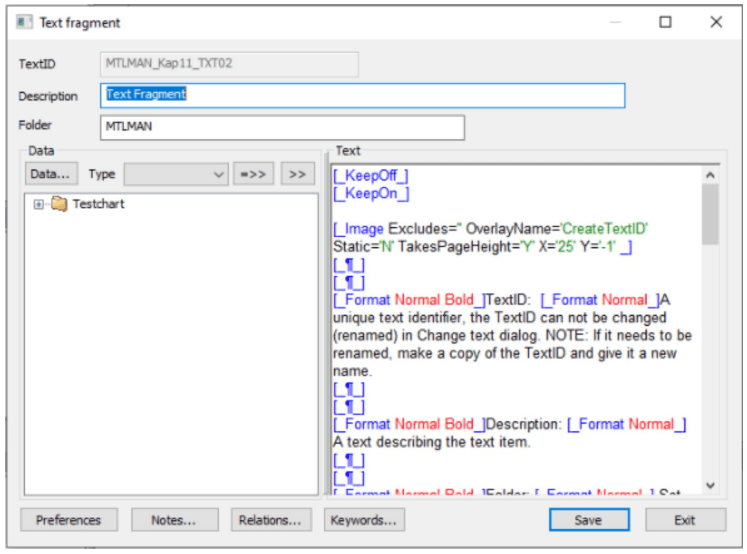This screenshot has height=554, width=747.
Task: Select the Testchart folder icon
Action: [59, 204]
